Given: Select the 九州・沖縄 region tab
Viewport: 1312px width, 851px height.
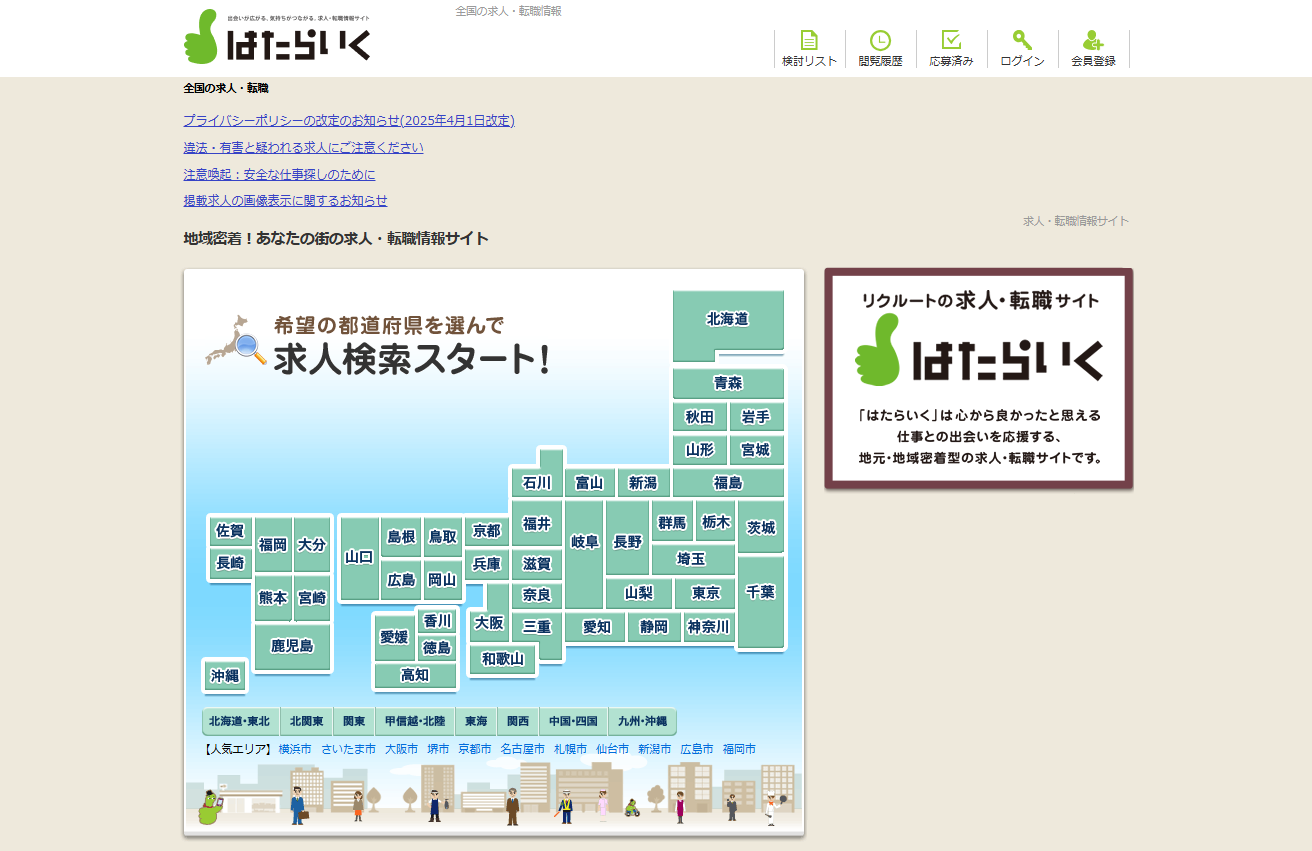Looking at the screenshot, I should point(642,721).
